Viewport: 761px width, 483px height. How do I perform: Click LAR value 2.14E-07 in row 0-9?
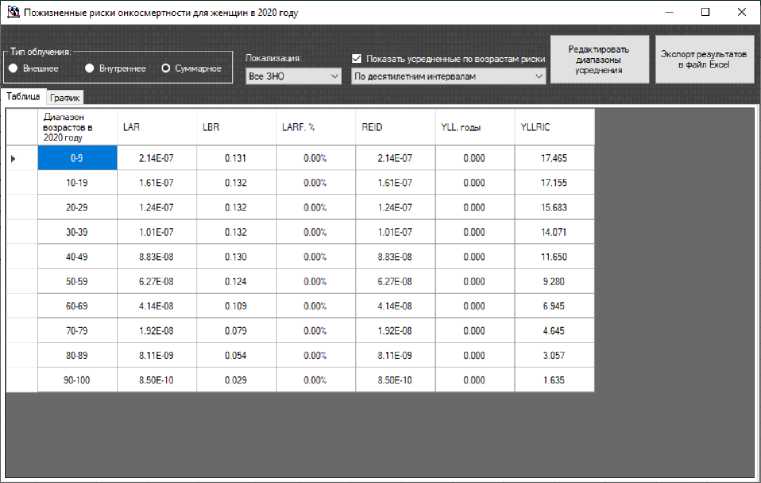click(x=157, y=158)
